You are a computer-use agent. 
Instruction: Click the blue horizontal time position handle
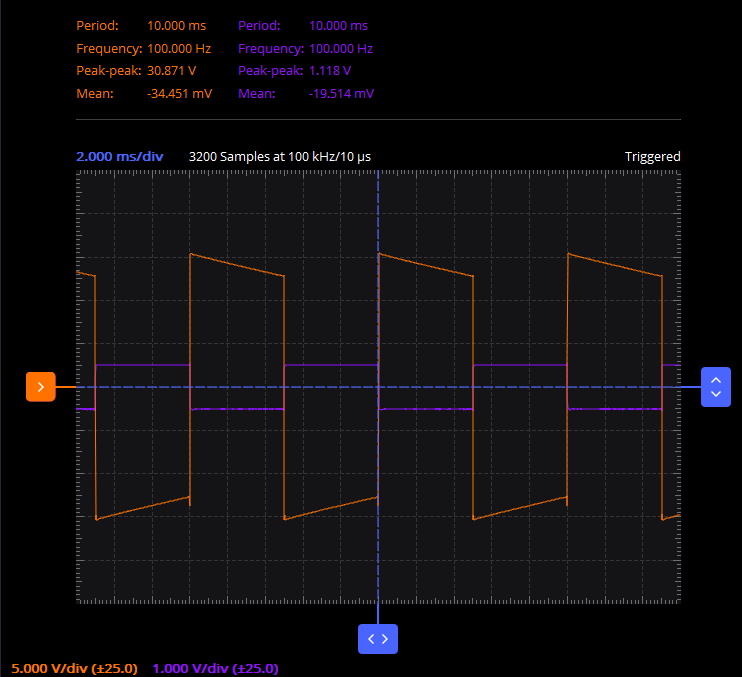(x=378, y=639)
